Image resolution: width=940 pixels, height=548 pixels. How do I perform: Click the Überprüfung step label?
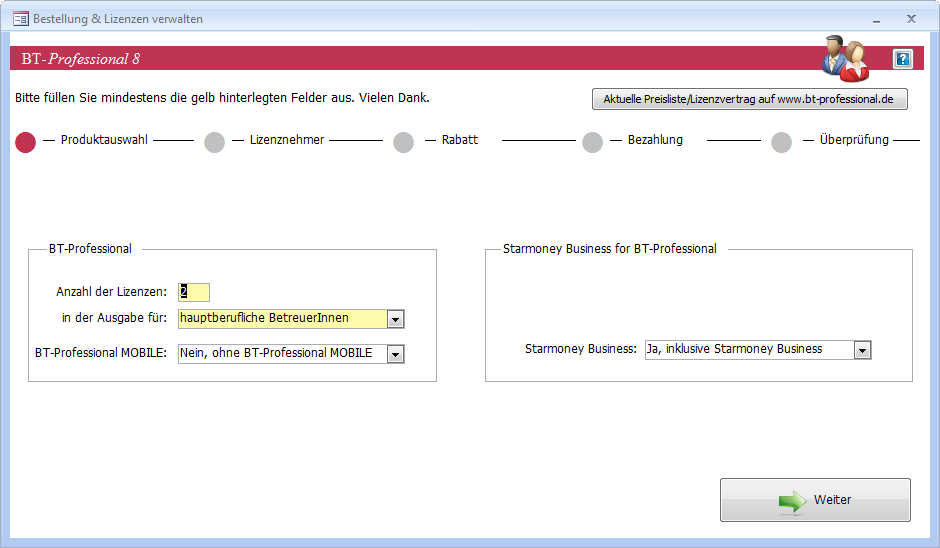pos(854,140)
